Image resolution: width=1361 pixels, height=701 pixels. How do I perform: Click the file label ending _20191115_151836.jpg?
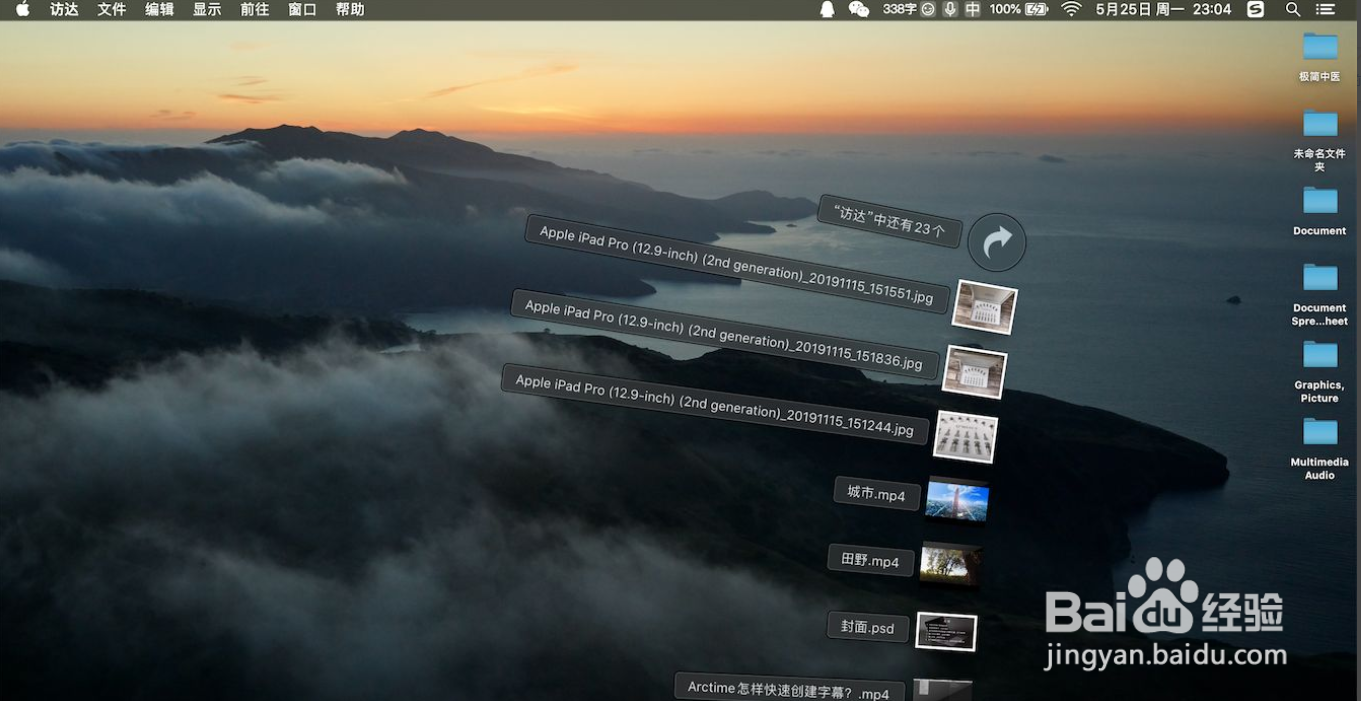point(725,334)
